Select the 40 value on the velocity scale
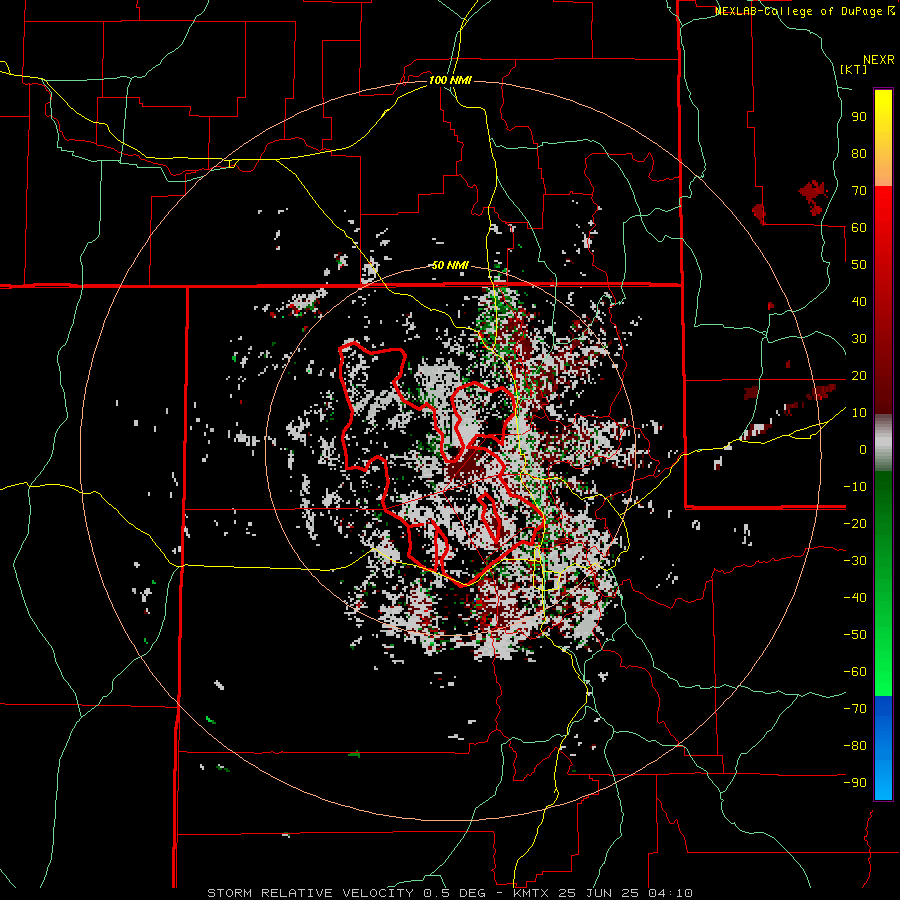Image resolution: width=900 pixels, height=900 pixels. [859, 302]
